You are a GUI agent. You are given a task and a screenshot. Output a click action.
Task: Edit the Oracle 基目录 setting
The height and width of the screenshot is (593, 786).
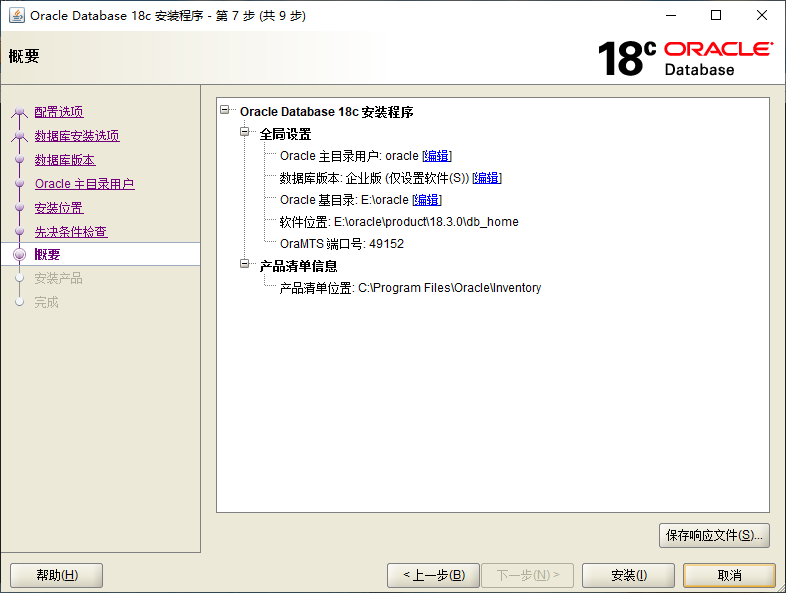427,200
